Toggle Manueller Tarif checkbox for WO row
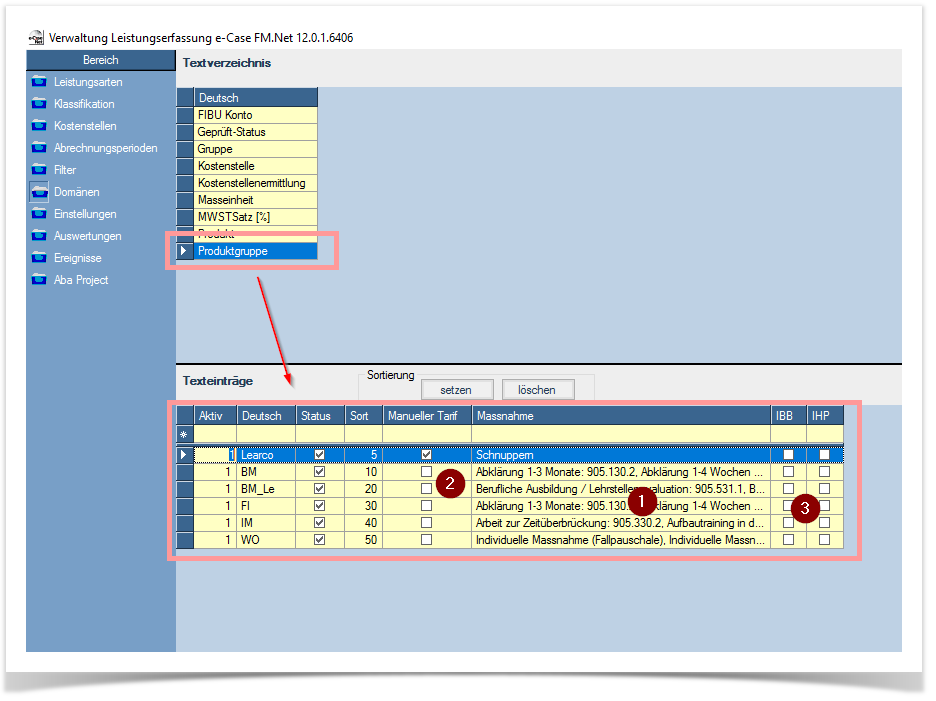The height and width of the screenshot is (701, 936). 426,540
